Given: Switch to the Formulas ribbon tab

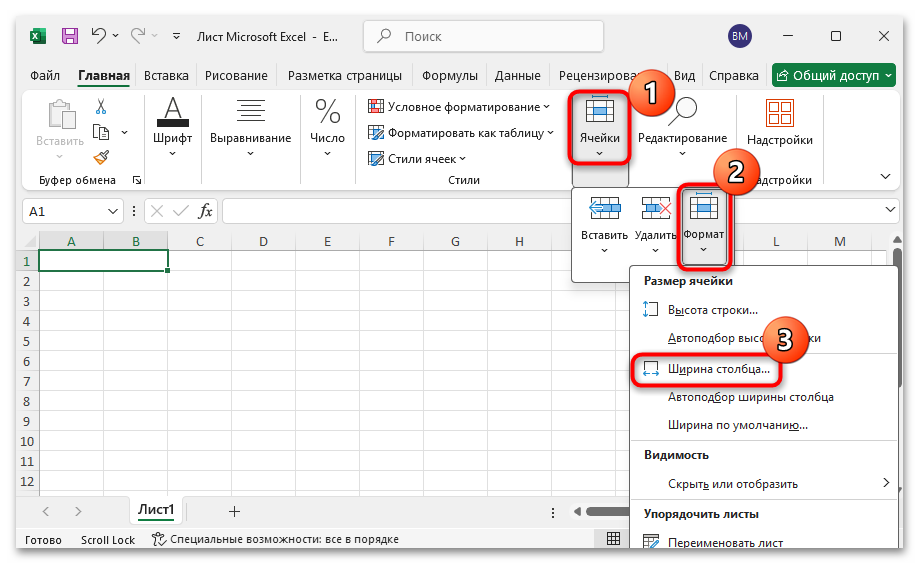Looking at the screenshot, I should pyautogui.click(x=449, y=75).
